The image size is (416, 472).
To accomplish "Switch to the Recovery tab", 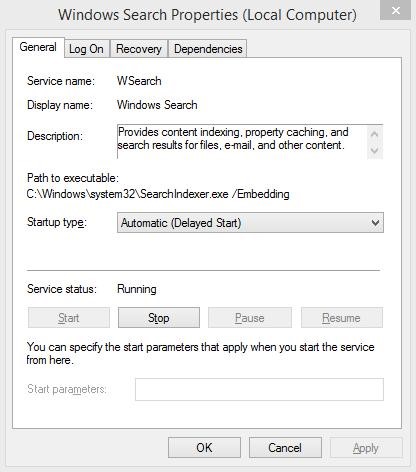I will point(139,49).
